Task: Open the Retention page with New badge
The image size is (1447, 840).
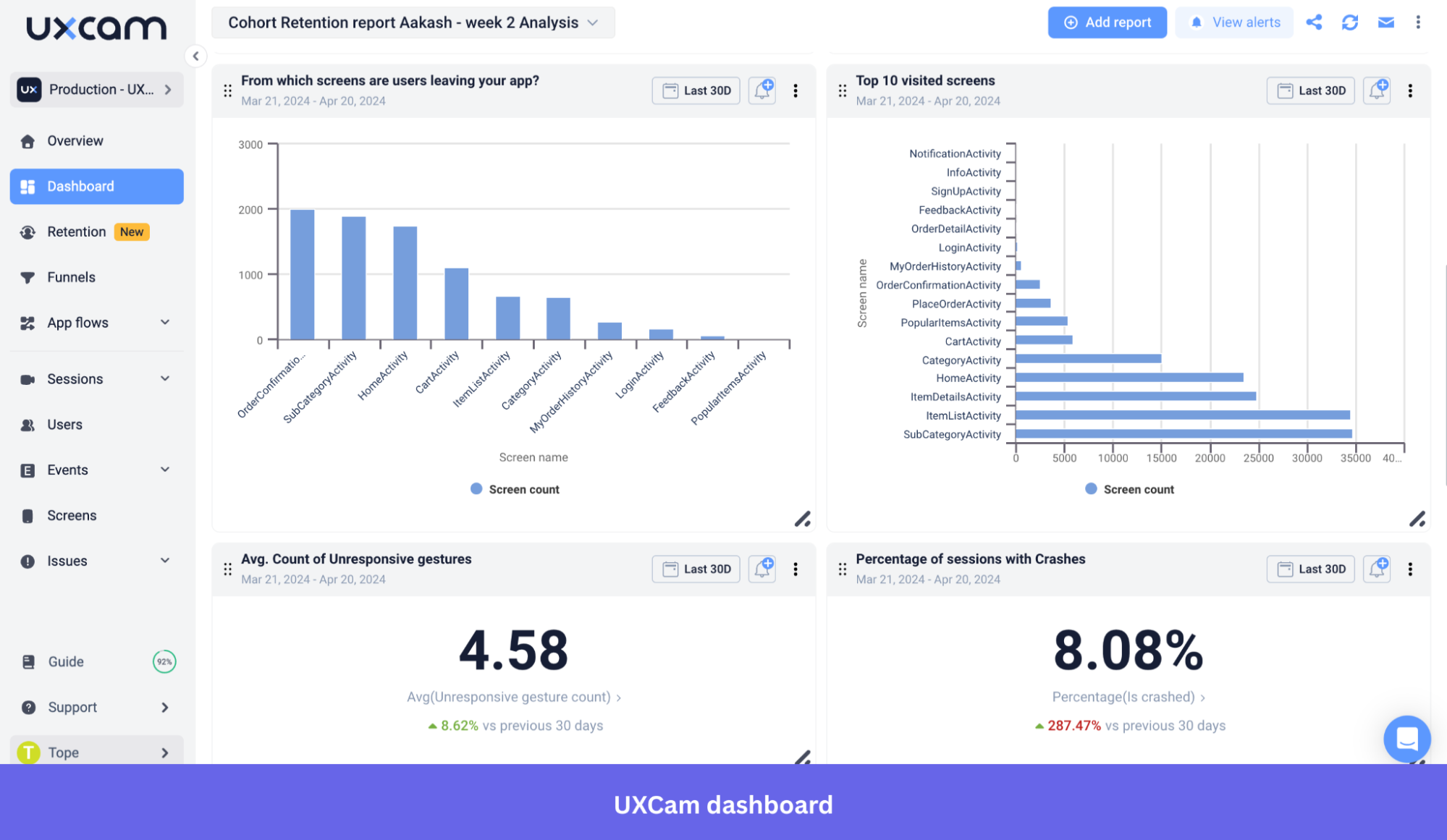Action: pyautogui.click(x=77, y=232)
